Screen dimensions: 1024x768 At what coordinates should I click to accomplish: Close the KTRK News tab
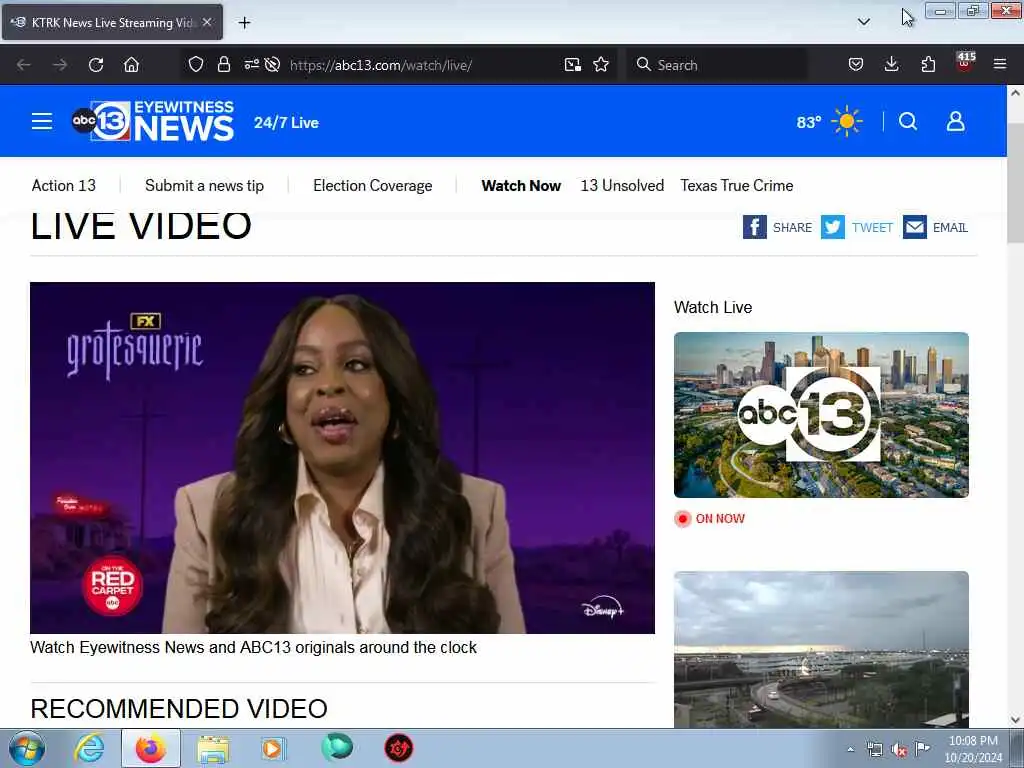[x=207, y=22]
